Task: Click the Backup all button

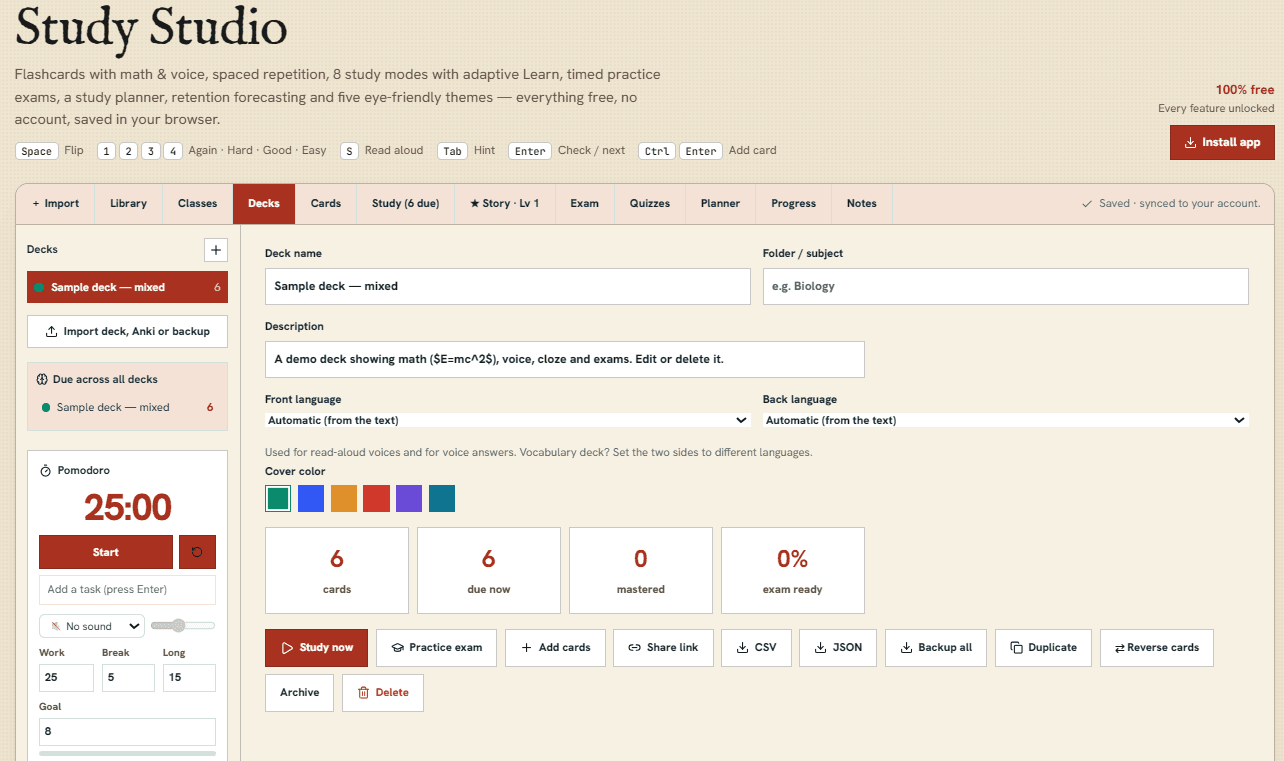Action: tap(936, 647)
